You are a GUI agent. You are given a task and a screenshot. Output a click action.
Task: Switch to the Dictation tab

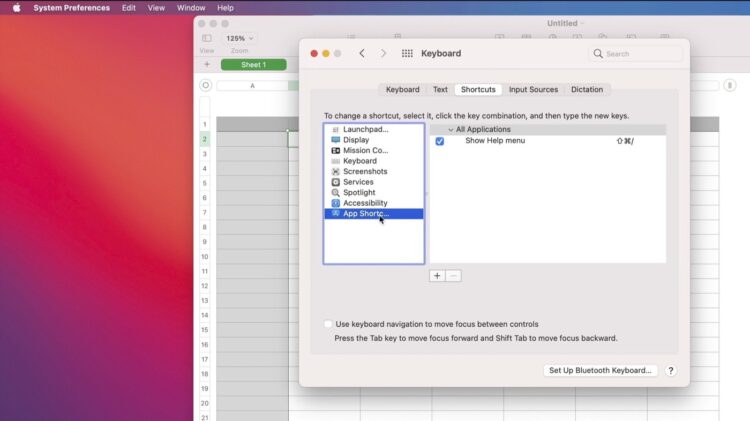tap(587, 89)
